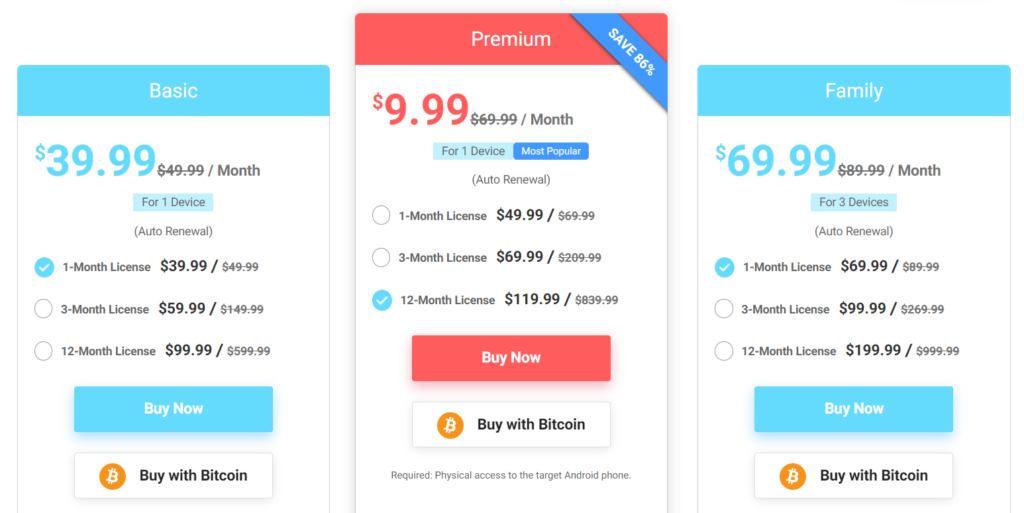Click the Bitcoin icon in Premium plan

[x=450, y=425]
